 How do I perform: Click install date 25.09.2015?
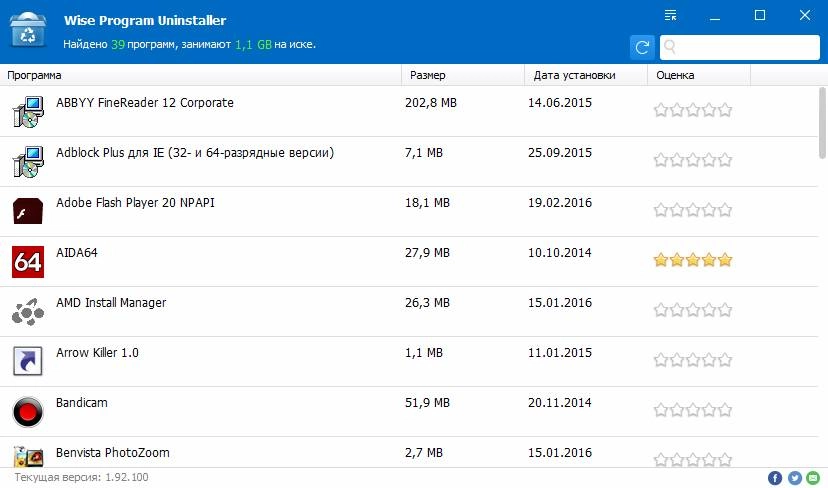point(560,153)
